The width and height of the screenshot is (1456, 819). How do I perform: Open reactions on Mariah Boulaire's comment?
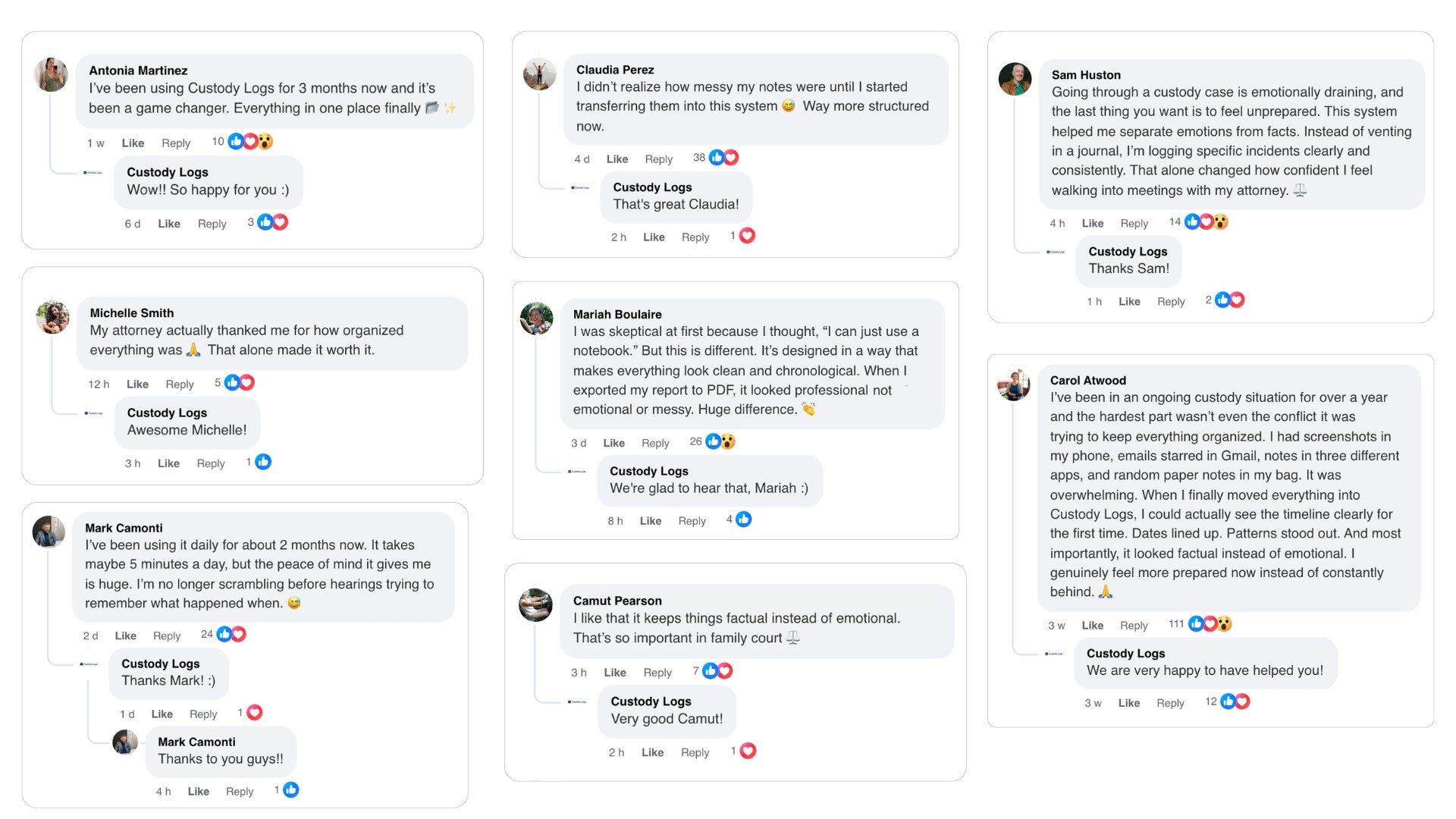pos(720,441)
